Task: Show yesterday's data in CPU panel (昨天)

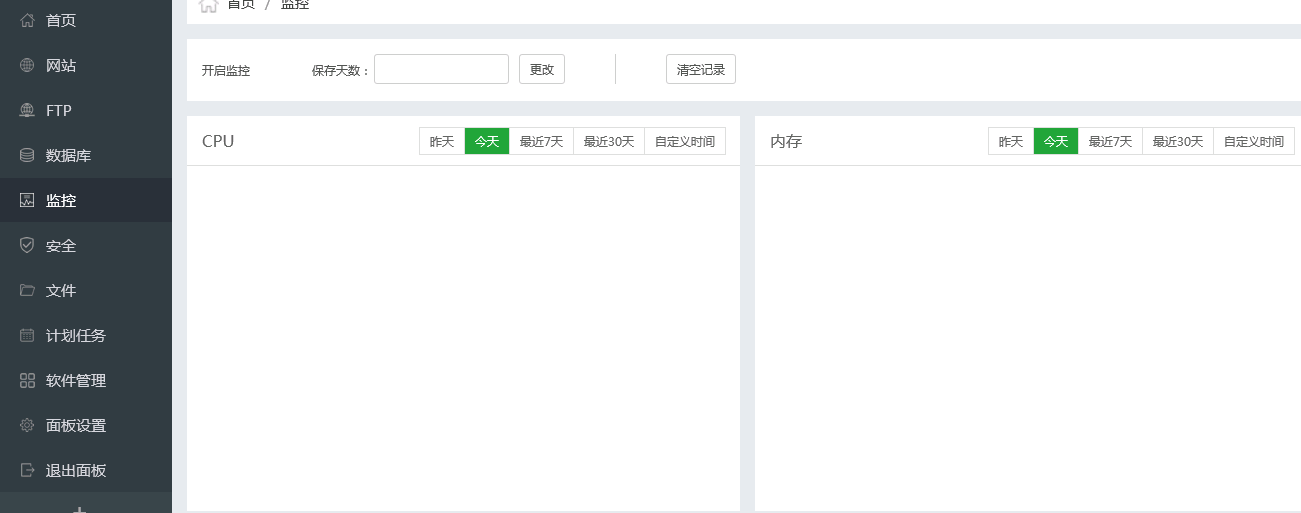Action: pyautogui.click(x=442, y=142)
